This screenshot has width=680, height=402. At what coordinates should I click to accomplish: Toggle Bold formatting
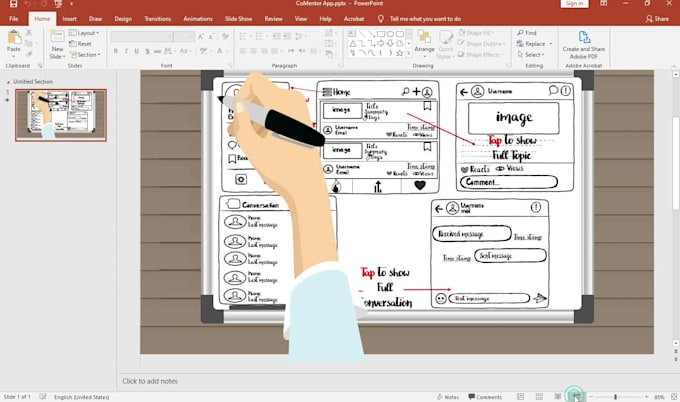115,51
